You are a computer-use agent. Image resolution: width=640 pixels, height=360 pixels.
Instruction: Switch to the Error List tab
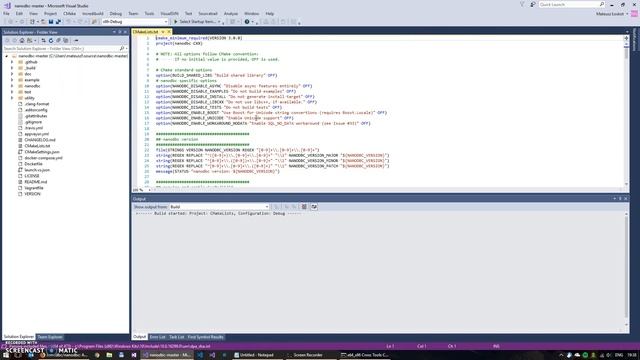[x=158, y=337]
